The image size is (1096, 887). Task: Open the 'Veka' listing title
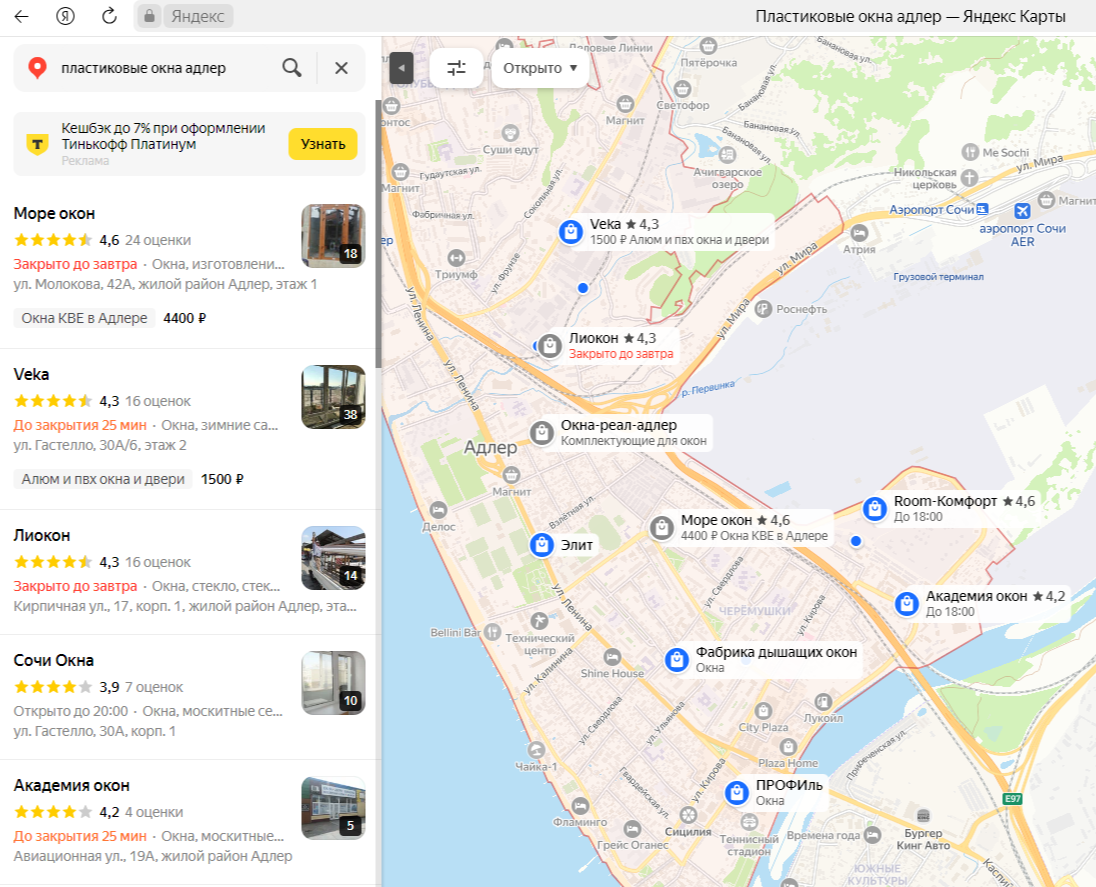31,375
